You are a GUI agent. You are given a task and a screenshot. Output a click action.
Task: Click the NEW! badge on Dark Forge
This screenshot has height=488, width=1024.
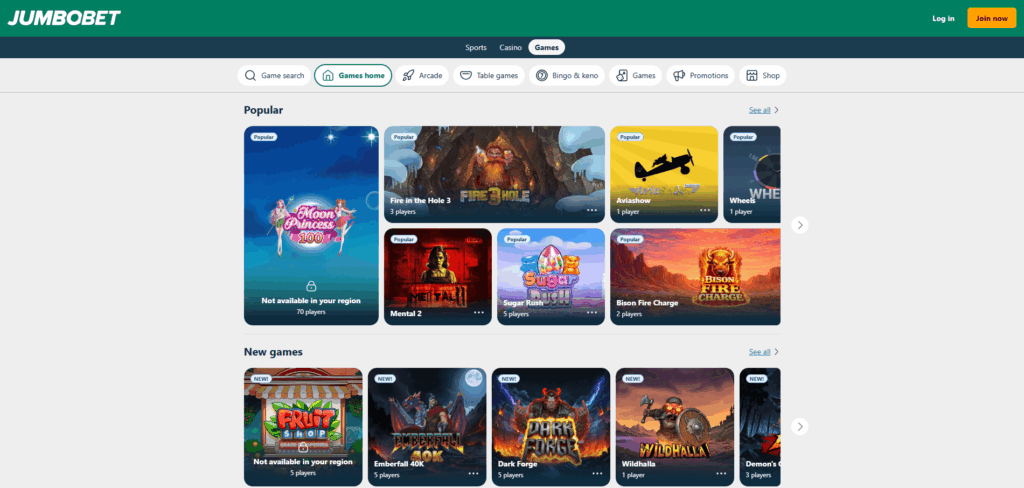(x=509, y=379)
